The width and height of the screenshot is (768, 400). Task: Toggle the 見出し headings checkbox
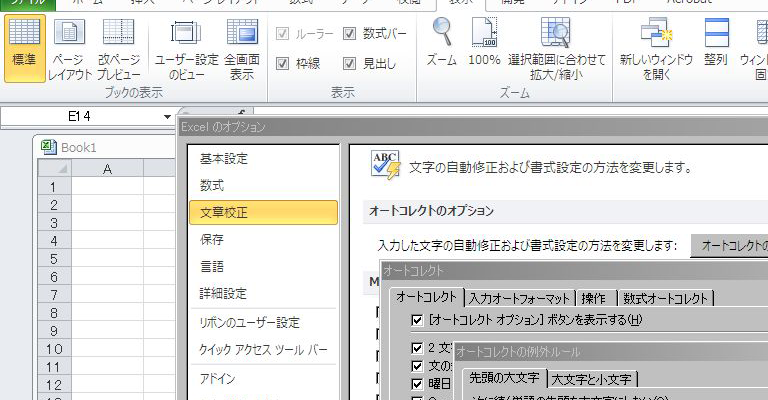[x=349, y=63]
